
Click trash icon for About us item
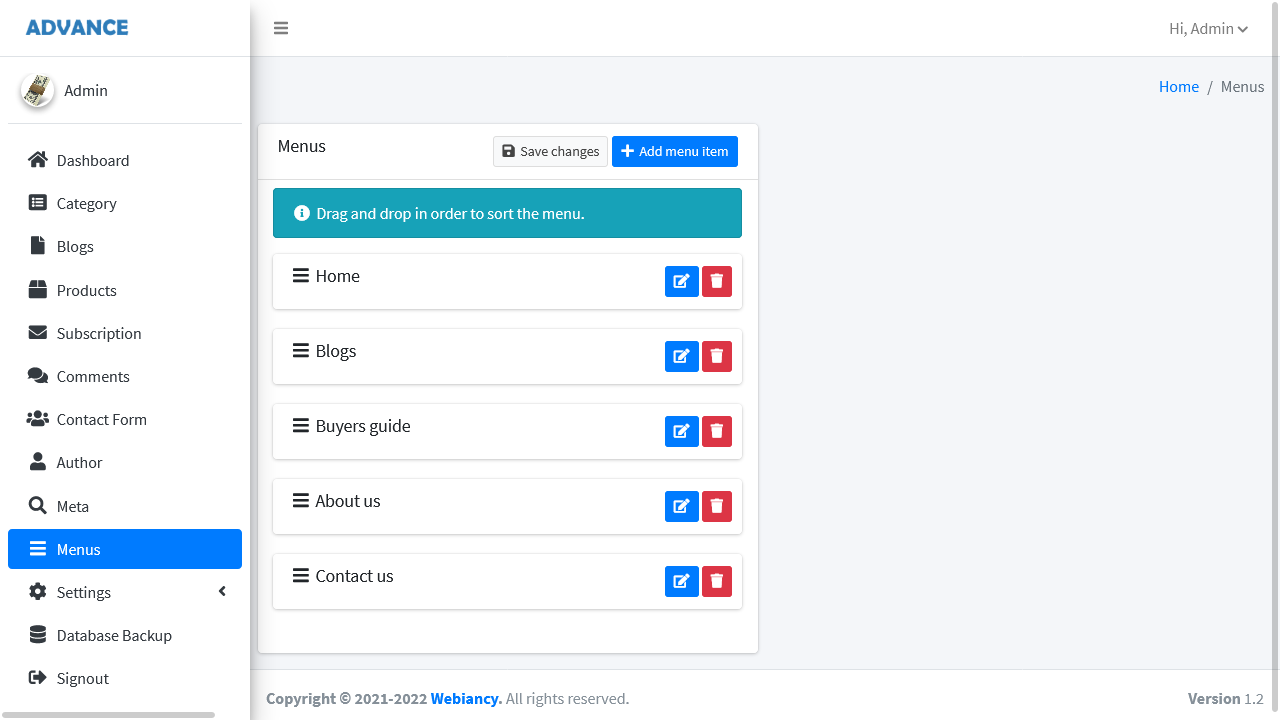717,507
